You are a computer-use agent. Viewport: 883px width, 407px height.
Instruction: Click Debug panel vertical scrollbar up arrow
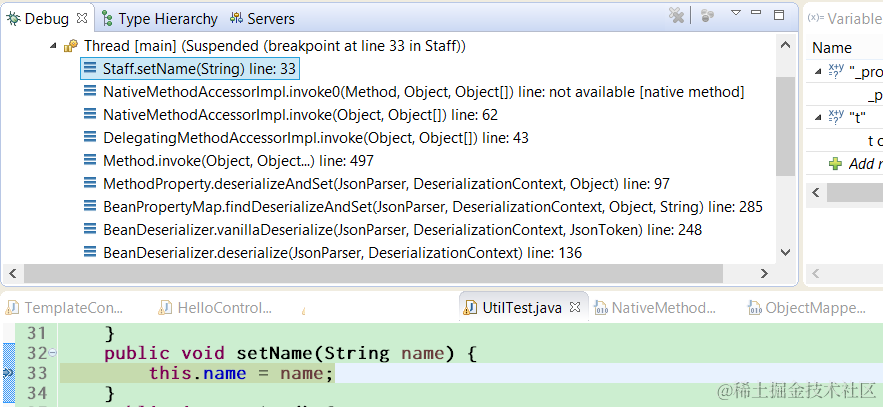click(785, 46)
